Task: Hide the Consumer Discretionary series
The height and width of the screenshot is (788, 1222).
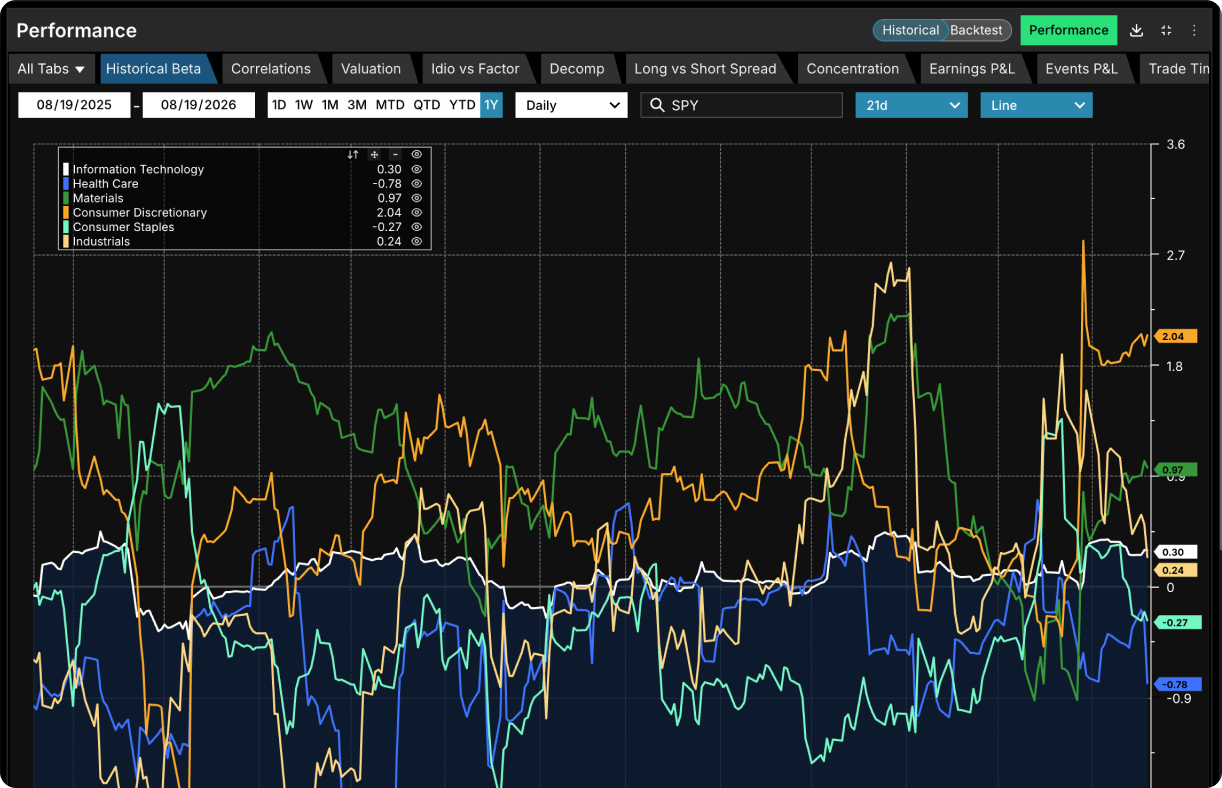Action: tap(417, 212)
